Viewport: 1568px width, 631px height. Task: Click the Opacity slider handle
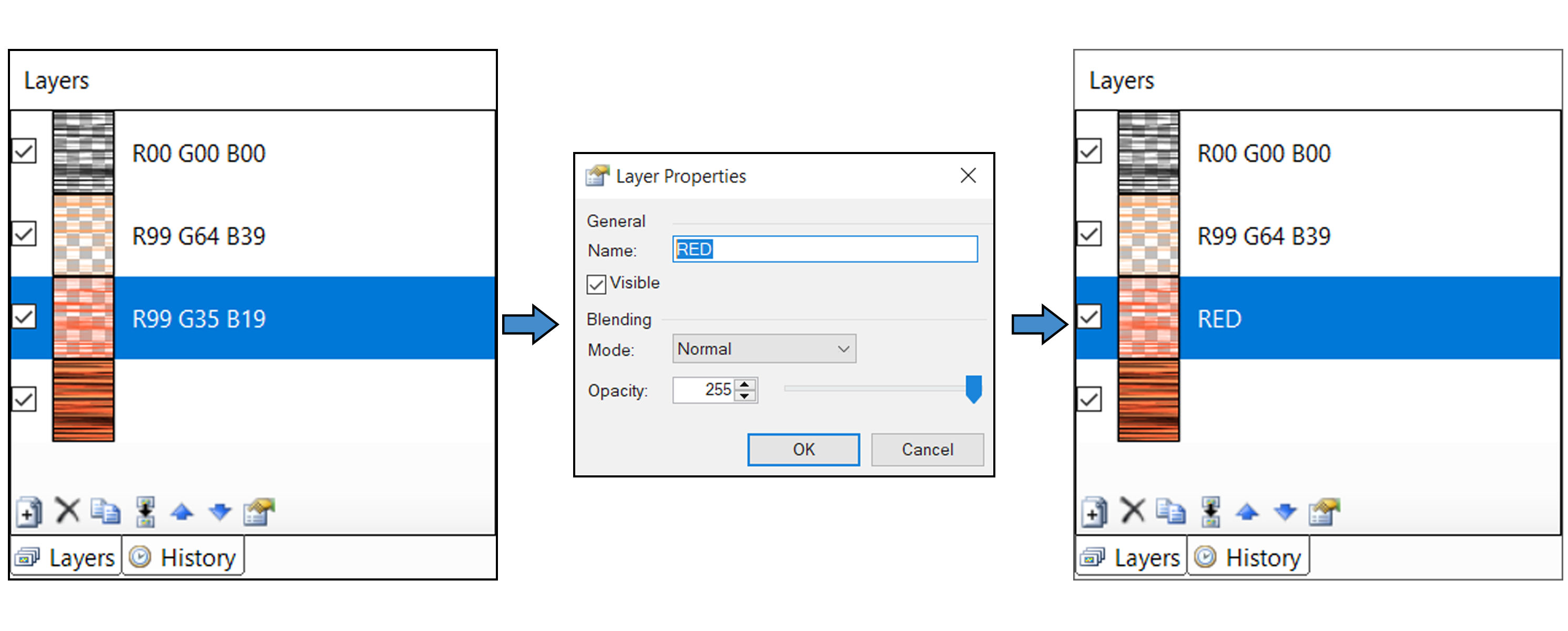pos(973,389)
